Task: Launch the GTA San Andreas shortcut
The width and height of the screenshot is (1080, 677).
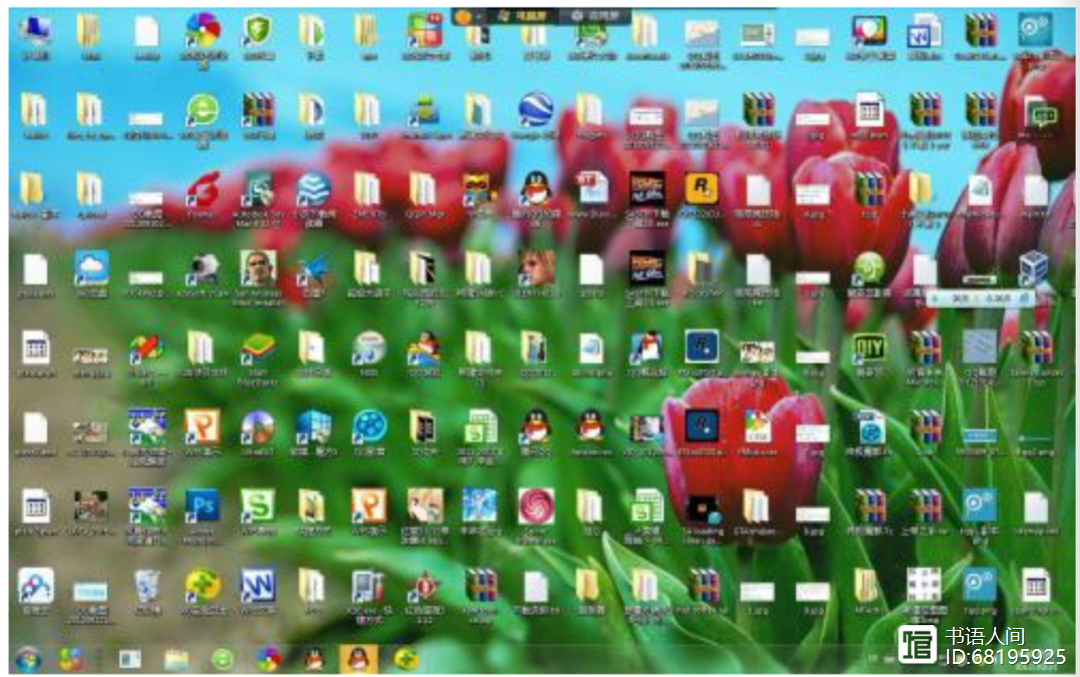Action: (x=258, y=268)
